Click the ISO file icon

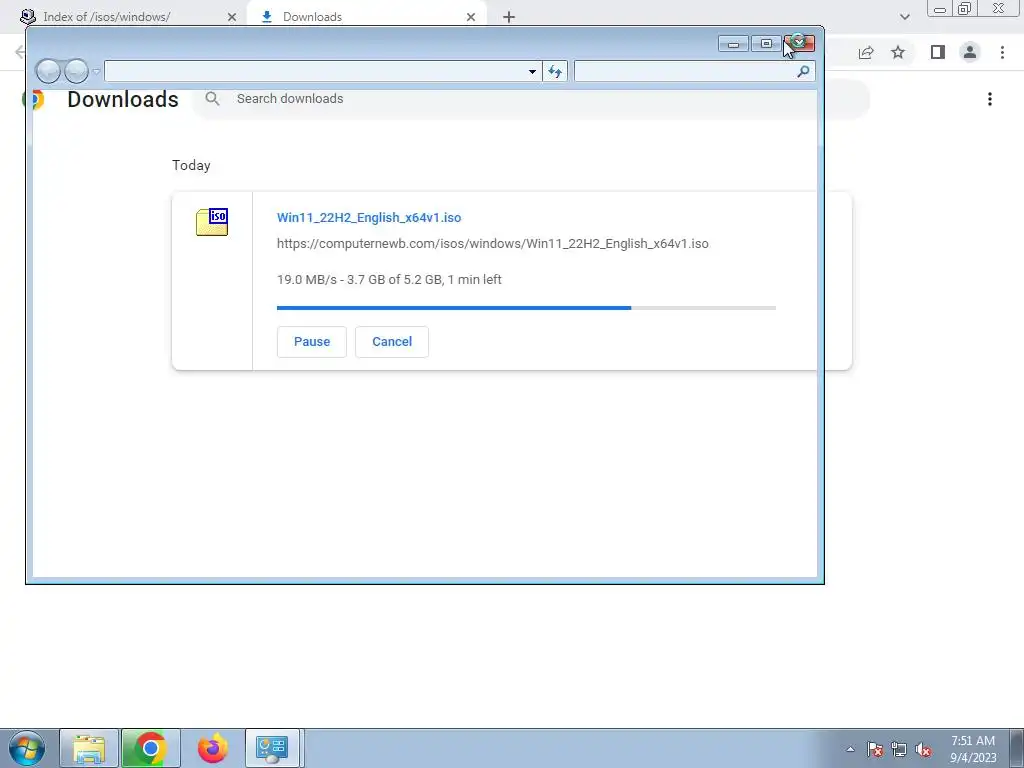[x=212, y=222]
